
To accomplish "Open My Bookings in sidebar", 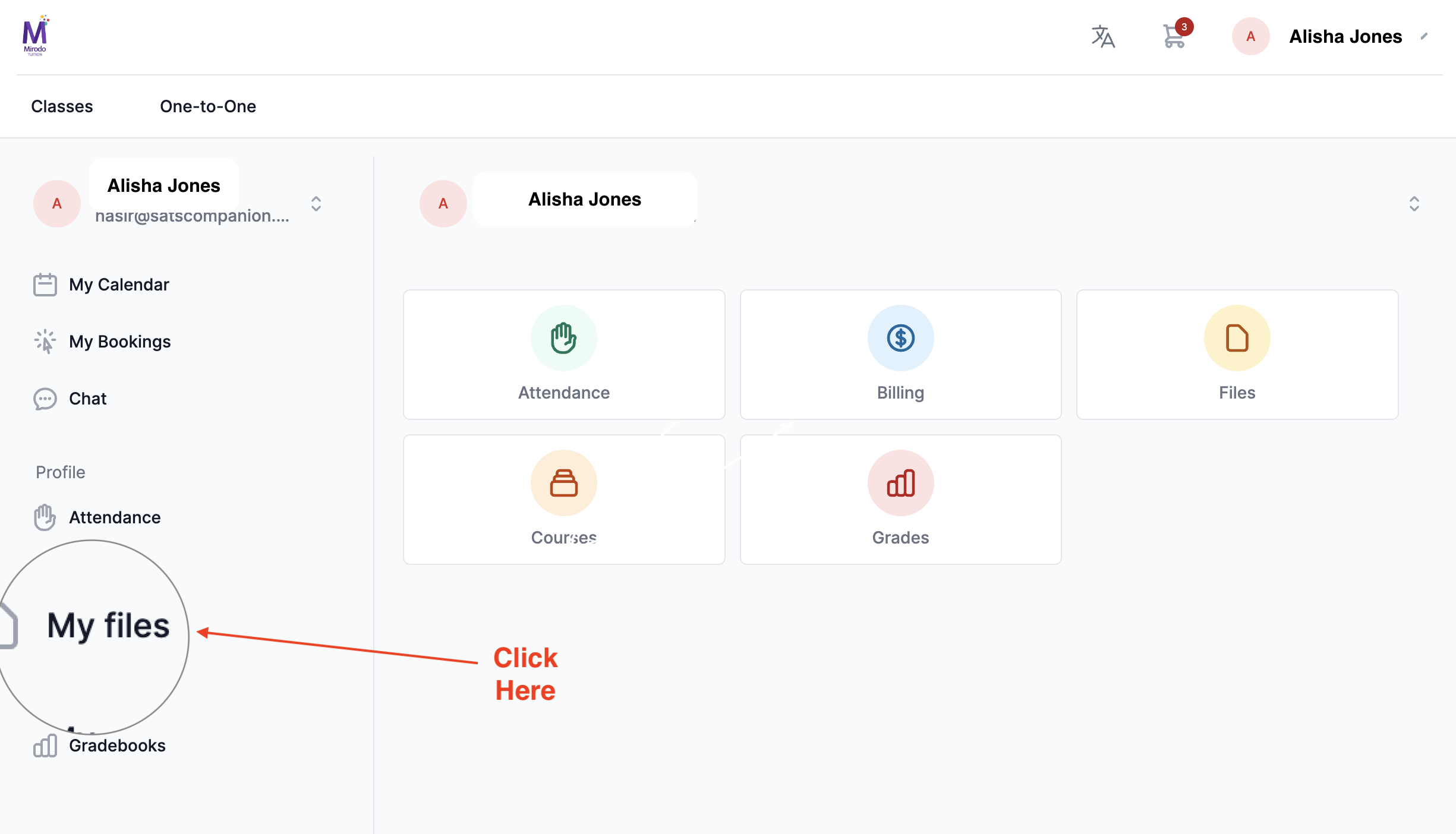I will point(119,342).
